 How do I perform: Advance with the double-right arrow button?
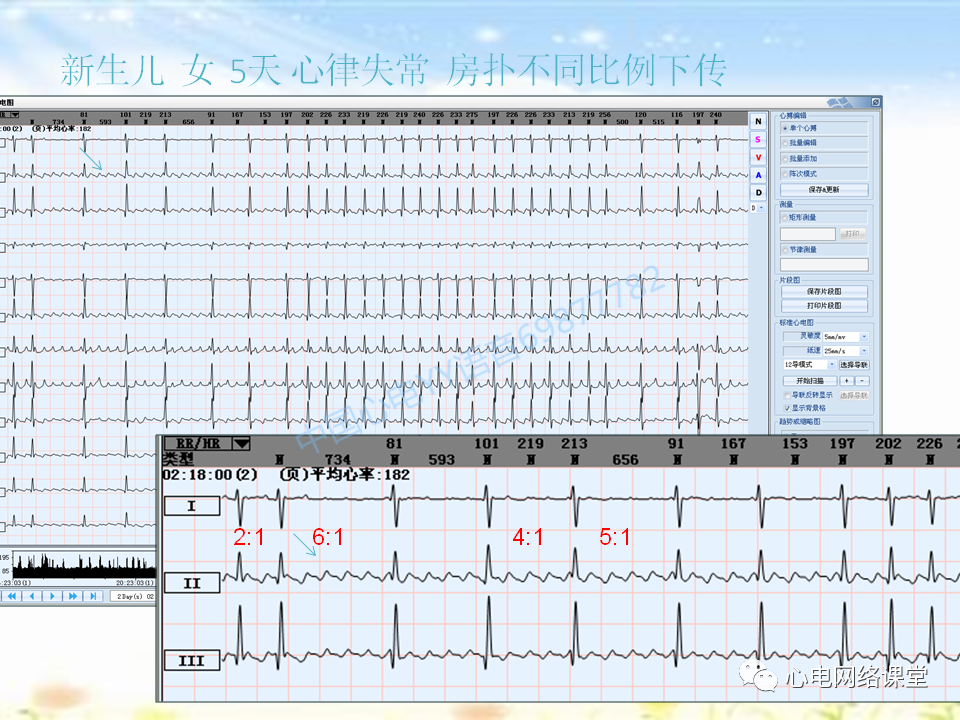[x=73, y=596]
